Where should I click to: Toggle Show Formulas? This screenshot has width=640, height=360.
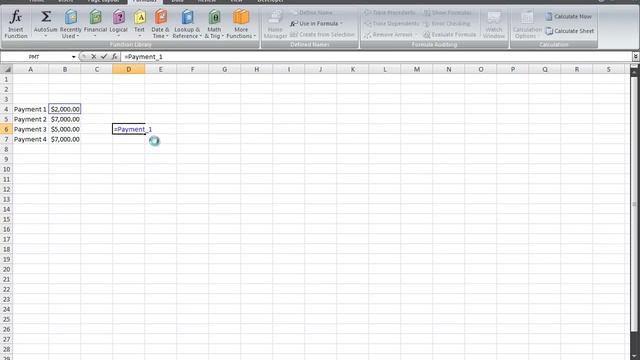447,13
